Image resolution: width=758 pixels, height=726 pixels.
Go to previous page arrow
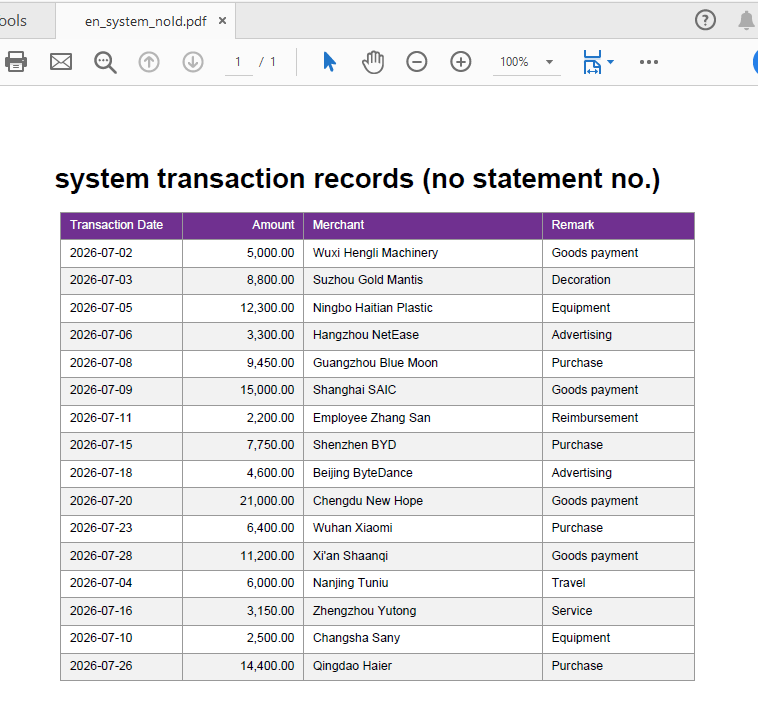pyautogui.click(x=149, y=62)
